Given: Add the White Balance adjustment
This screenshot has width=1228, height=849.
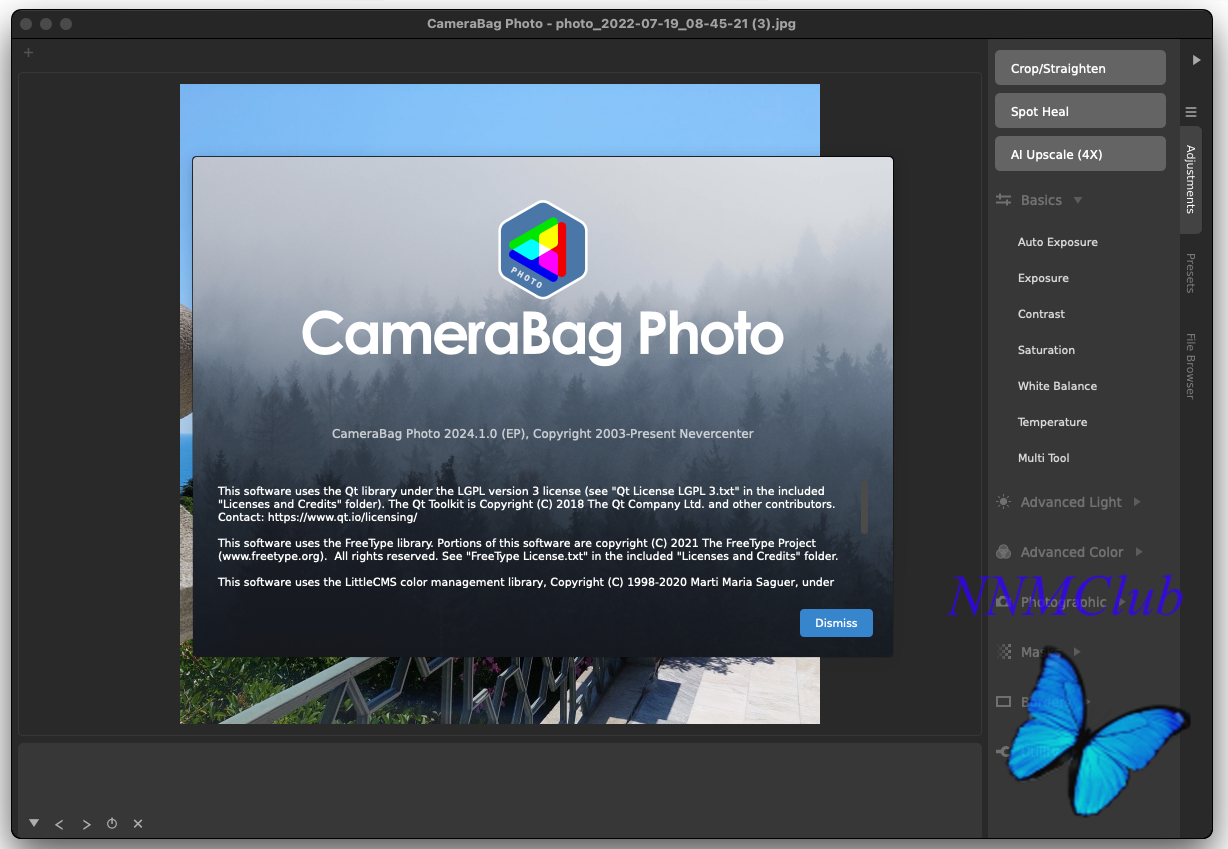Looking at the screenshot, I should (x=1057, y=386).
